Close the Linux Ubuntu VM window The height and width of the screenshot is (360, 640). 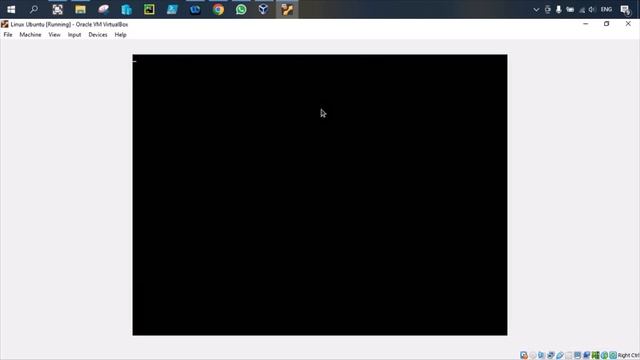(628, 24)
